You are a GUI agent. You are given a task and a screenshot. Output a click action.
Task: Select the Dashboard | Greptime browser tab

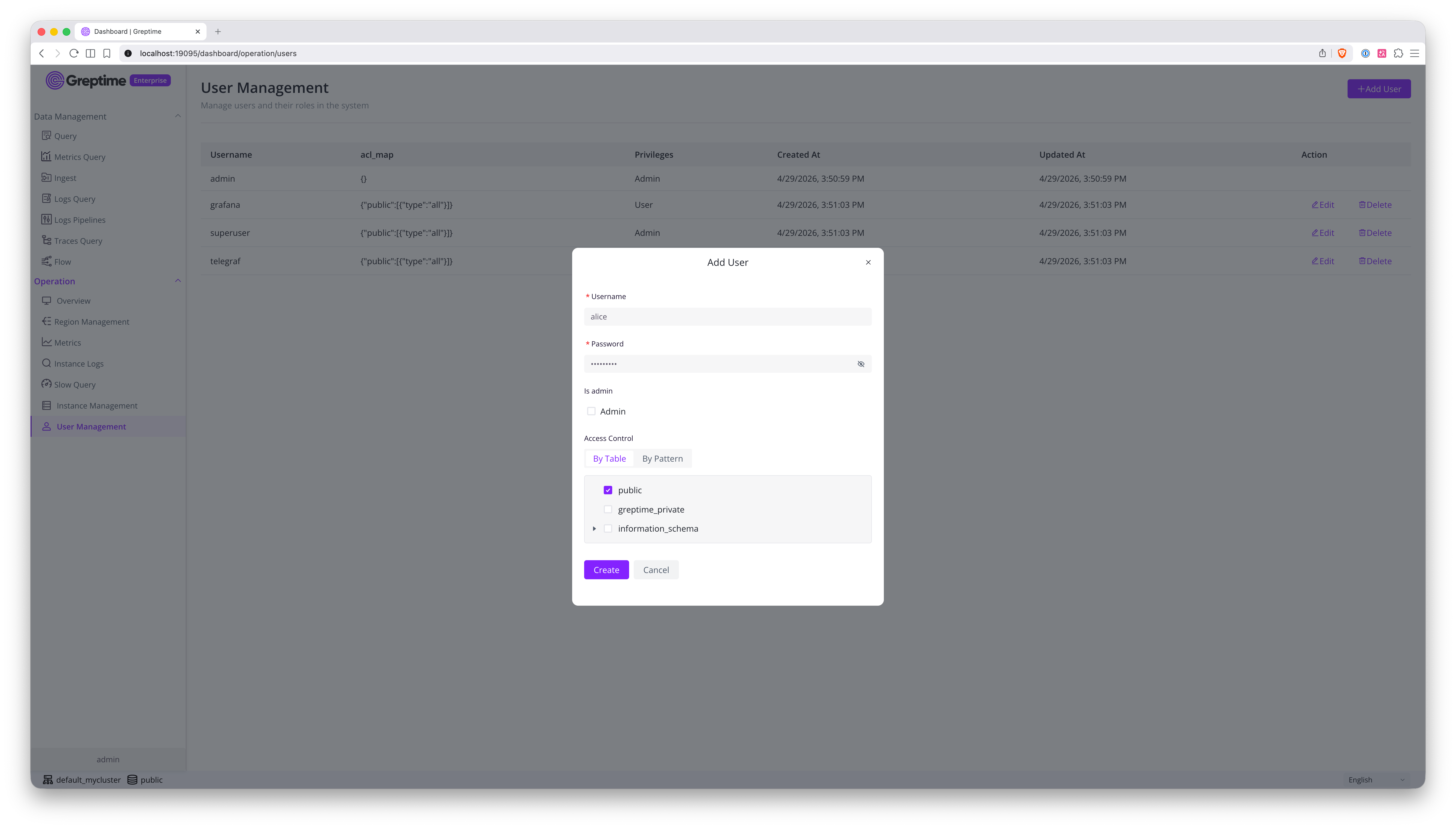click(x=141, y=32)
